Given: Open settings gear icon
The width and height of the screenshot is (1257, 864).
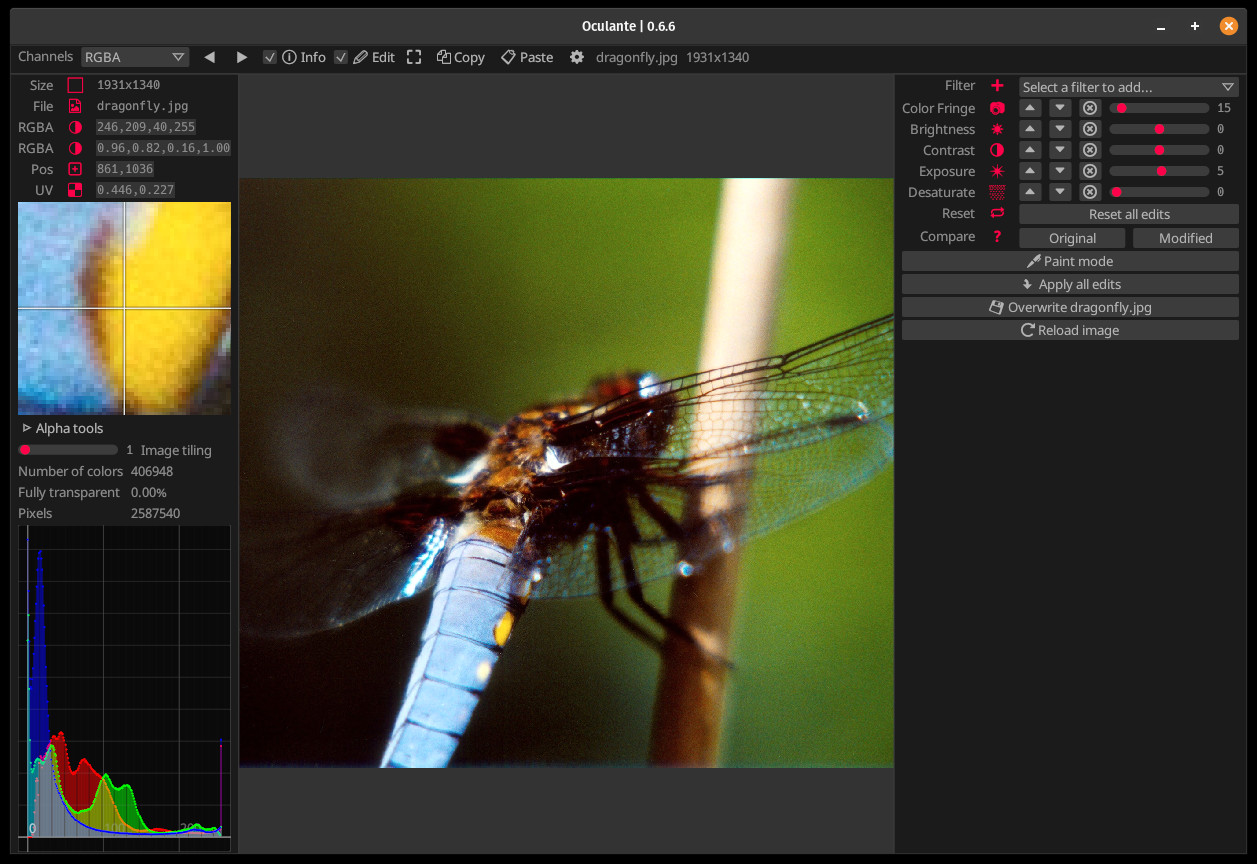Looking at the screenshot, I should click(x=577, y=57).
